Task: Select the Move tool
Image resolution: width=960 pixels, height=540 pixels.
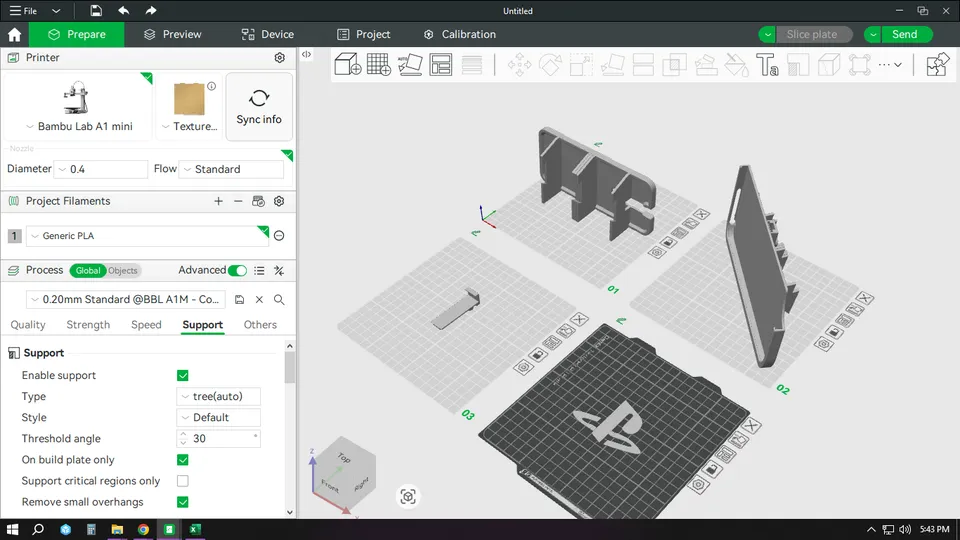Action: [x=519, y=64]
